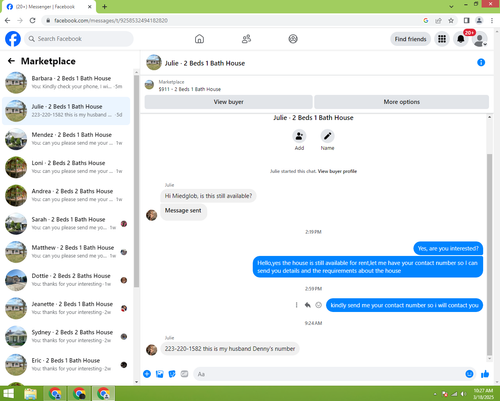The image size is (500, 401).
Task: Reload the browser page
Action: click(x=32, y=21)
